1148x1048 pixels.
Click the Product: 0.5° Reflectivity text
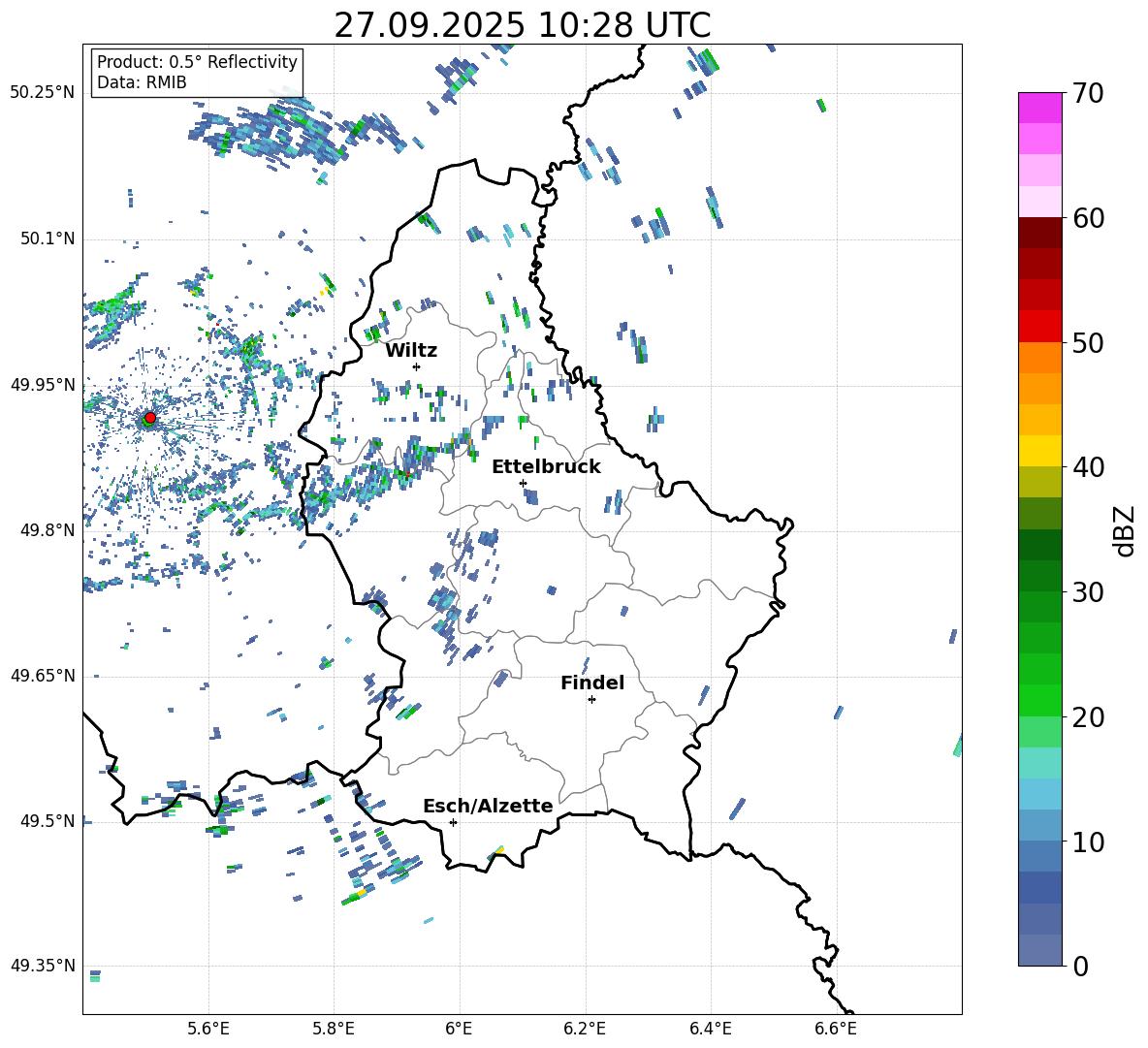click(197, 62)
